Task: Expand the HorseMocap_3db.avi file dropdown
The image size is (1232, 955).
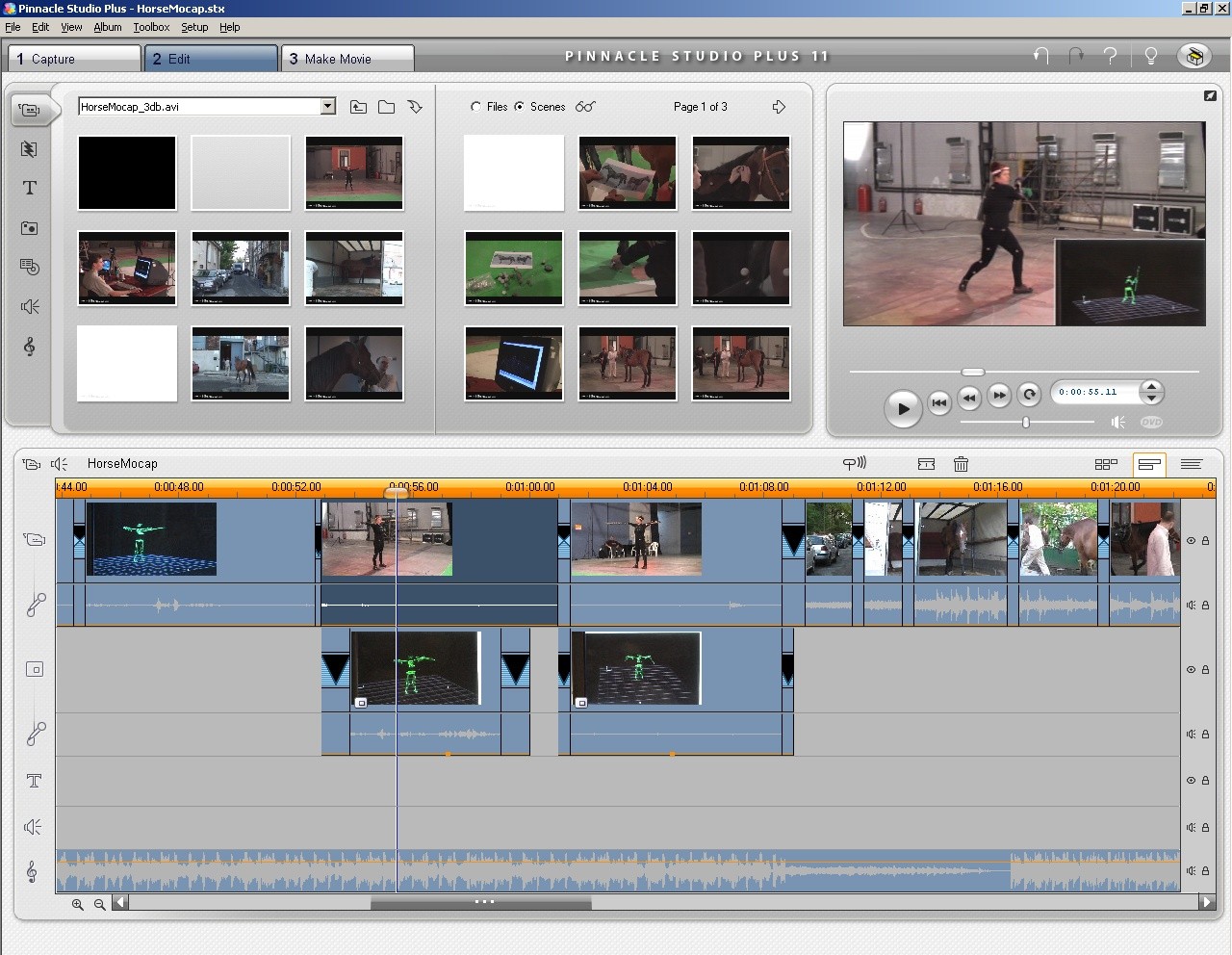Action: (327, 107)
